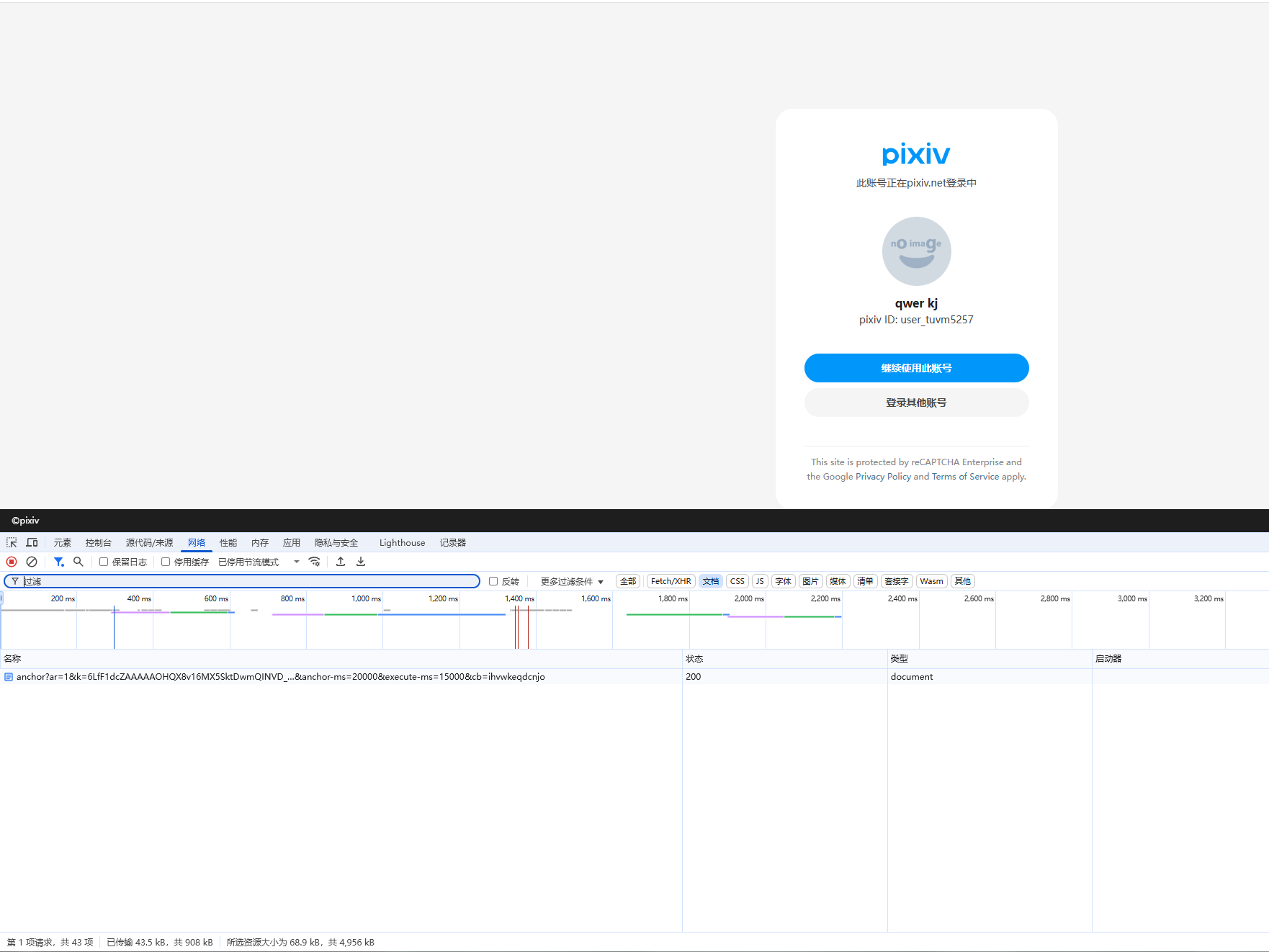This screenshot has width=1269, height=952.
Task: Open network conditions wifi icon
Action: coord(315,562)
